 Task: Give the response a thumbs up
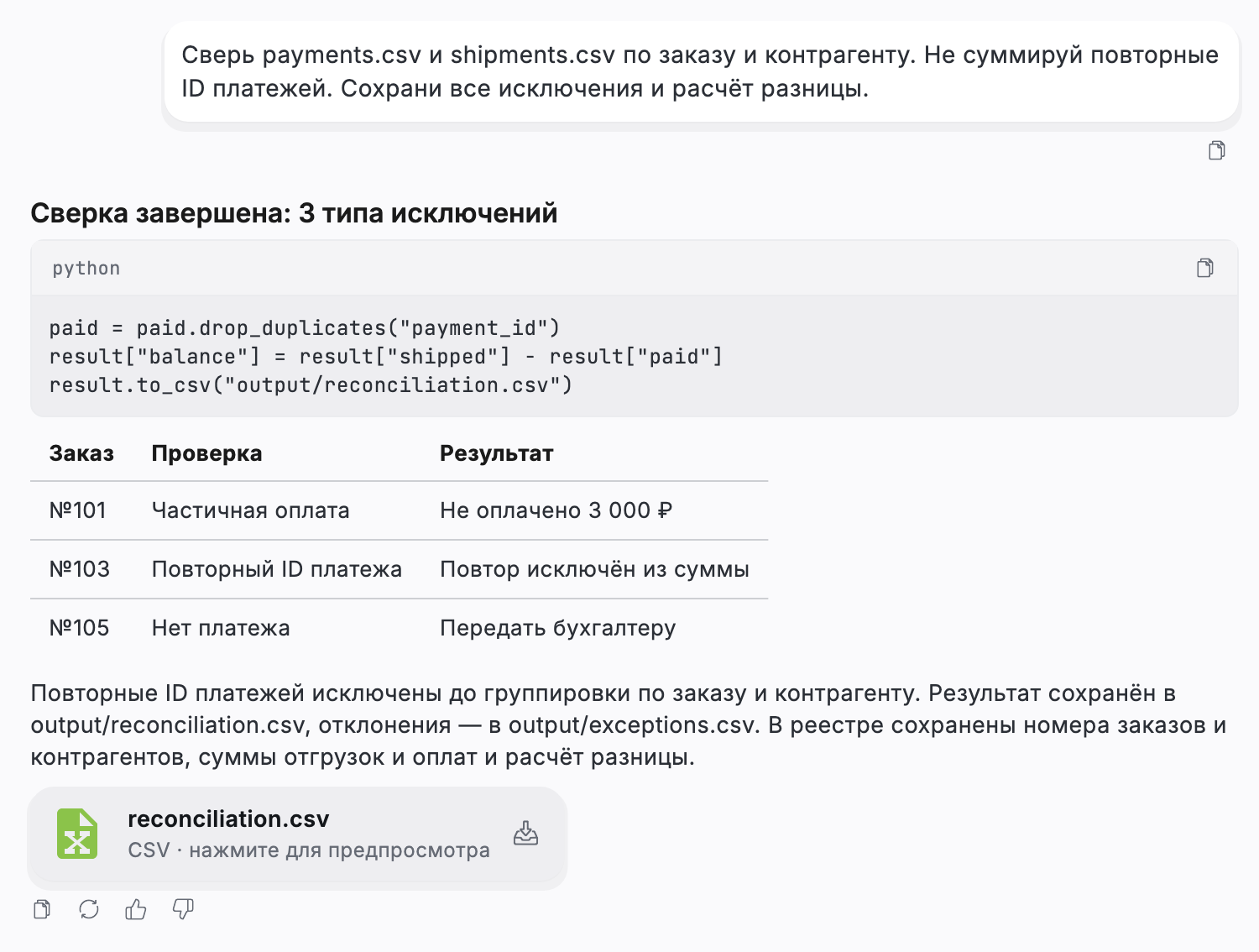coord(136,909)
